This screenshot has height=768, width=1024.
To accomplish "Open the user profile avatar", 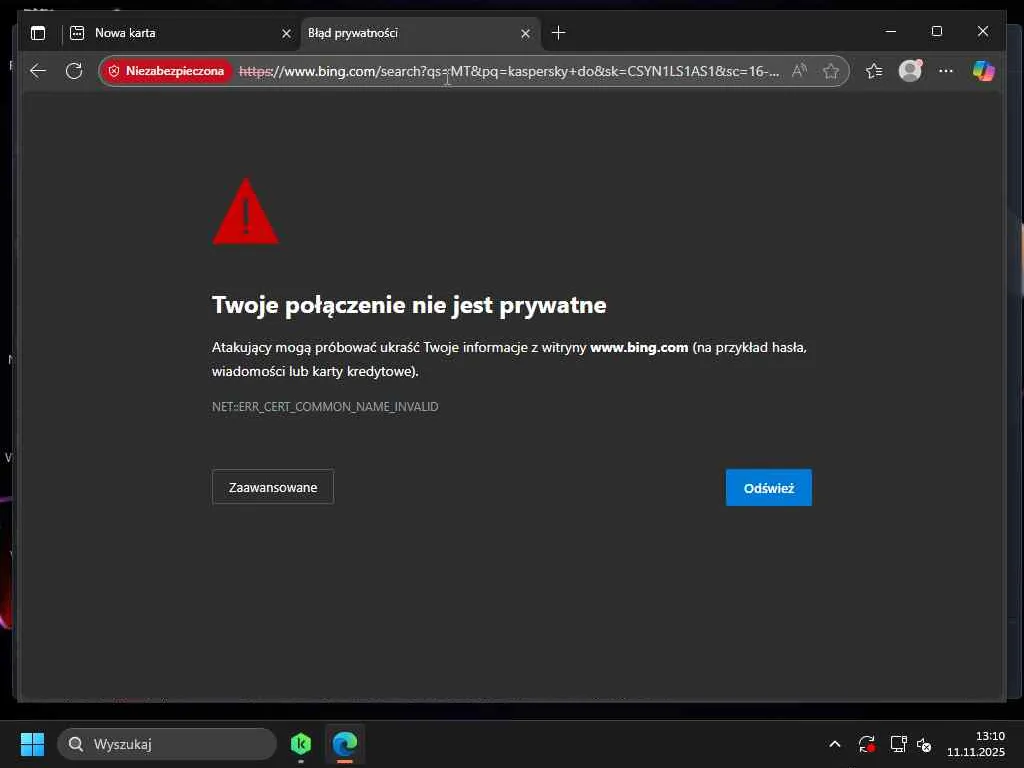I will [910, 71].
